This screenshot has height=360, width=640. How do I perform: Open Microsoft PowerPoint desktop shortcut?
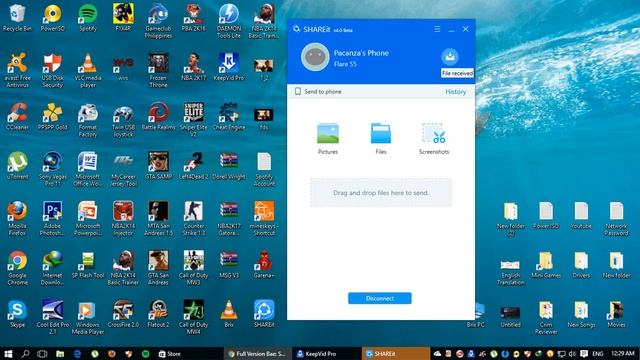click(88, 218)
